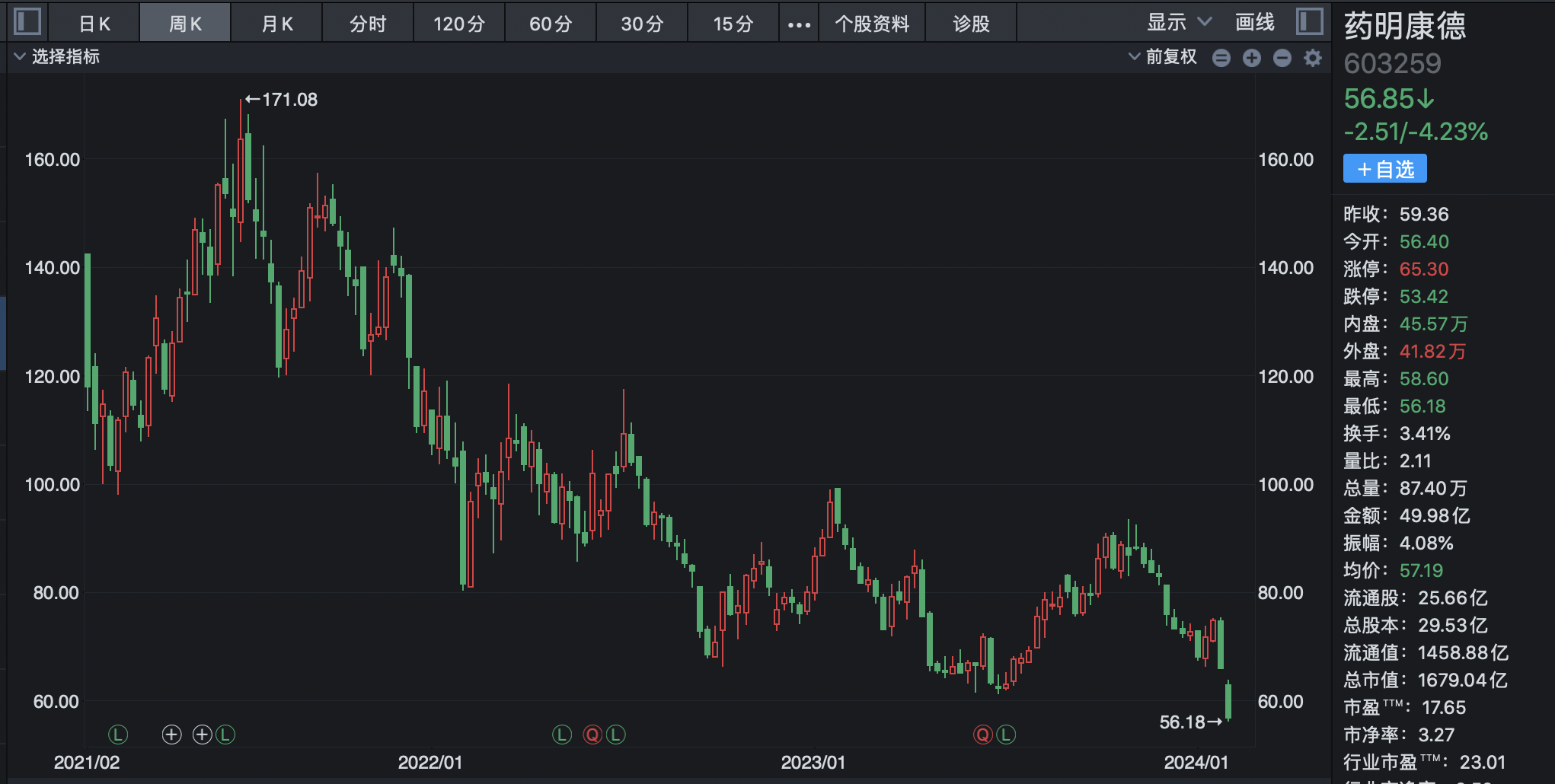Click the circled L marker near 2022/01
The image size is (1555, 784).
coord(561,735)
